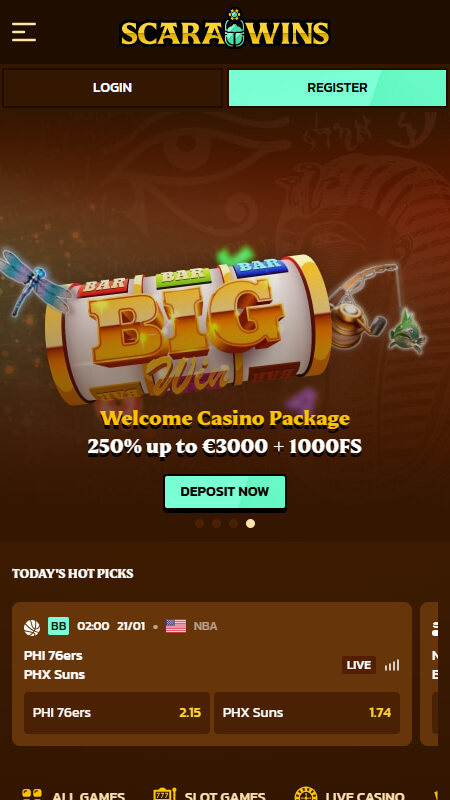Click the USA flag icon
The height and width of the screenshot is (800, 450).
click(x=176, y=626)
